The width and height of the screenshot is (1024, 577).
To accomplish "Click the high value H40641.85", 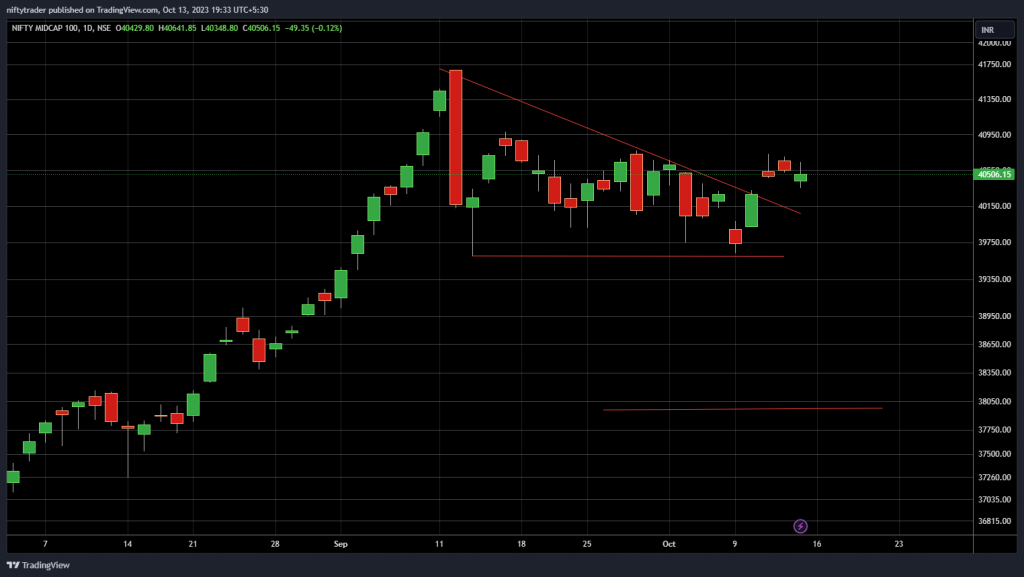I will 177,28.
